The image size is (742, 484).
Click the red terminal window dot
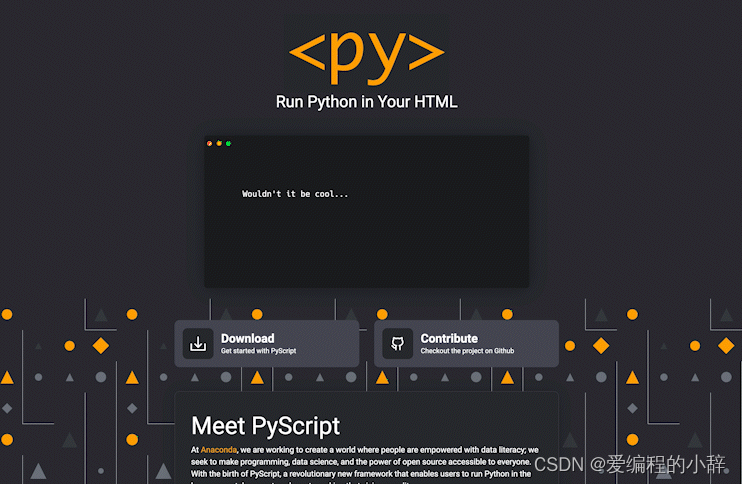tap(210, 143)
